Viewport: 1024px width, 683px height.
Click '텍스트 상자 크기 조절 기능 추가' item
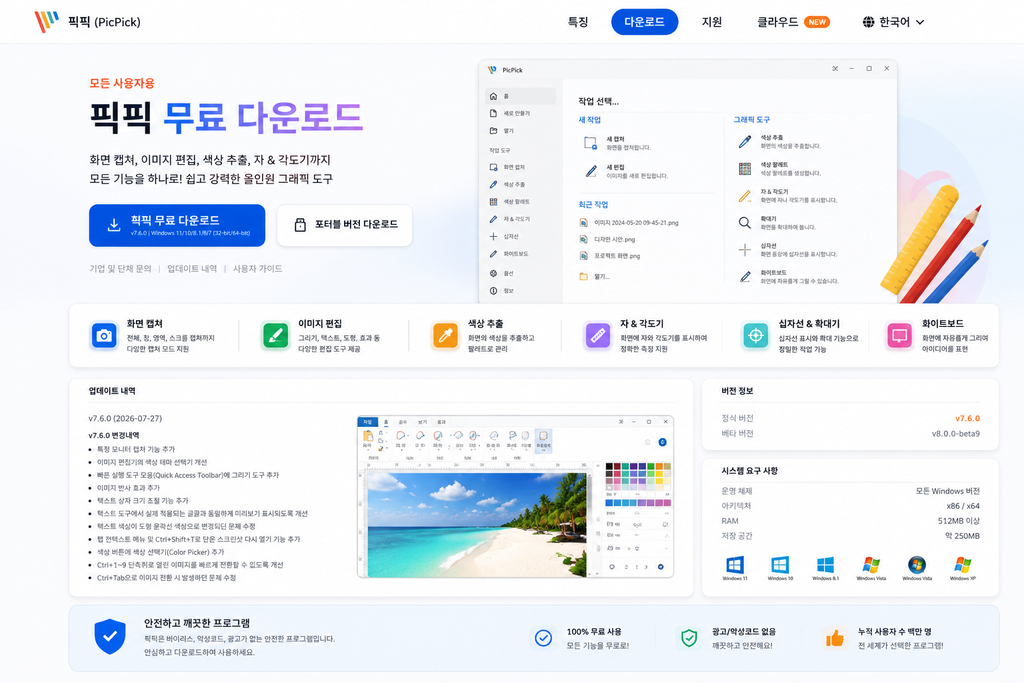[142, 501]
